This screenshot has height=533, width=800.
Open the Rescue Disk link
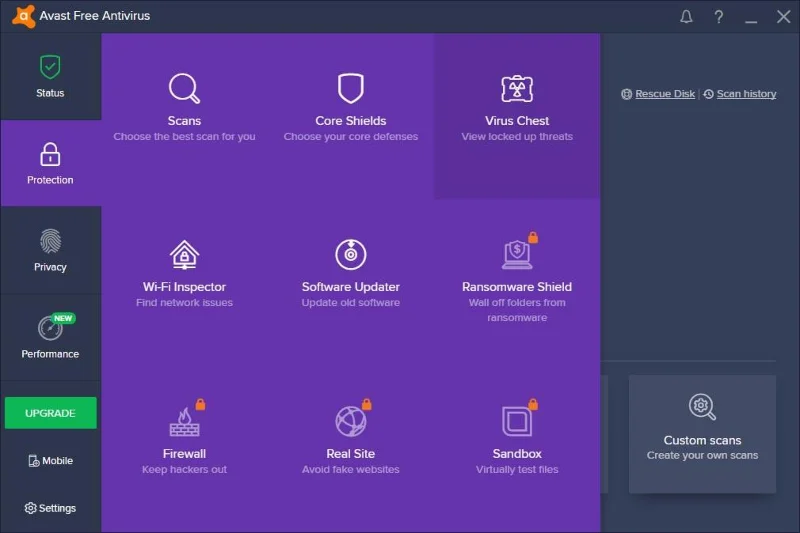coord(665,94)
